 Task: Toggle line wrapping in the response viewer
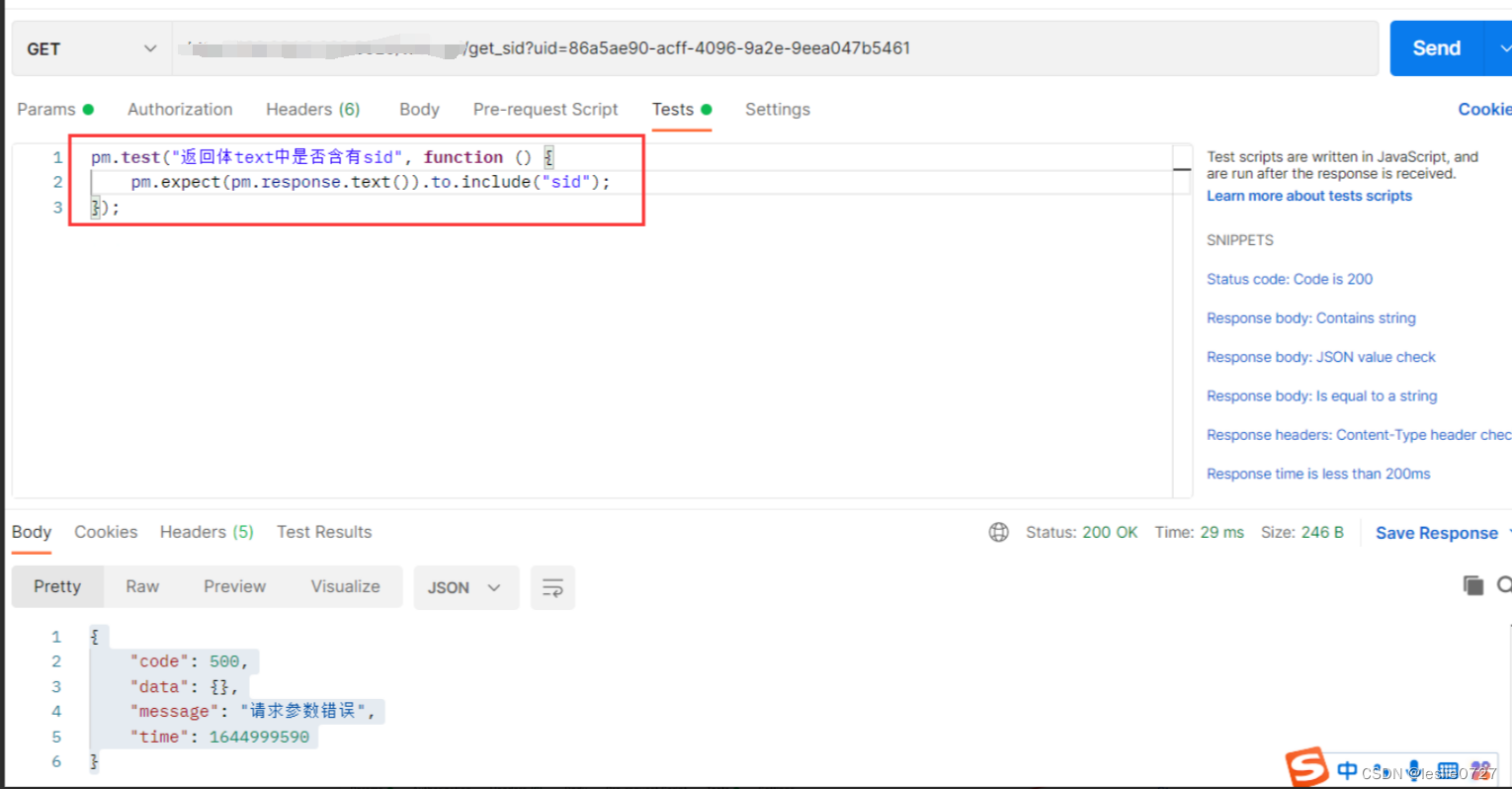(552, 586)
